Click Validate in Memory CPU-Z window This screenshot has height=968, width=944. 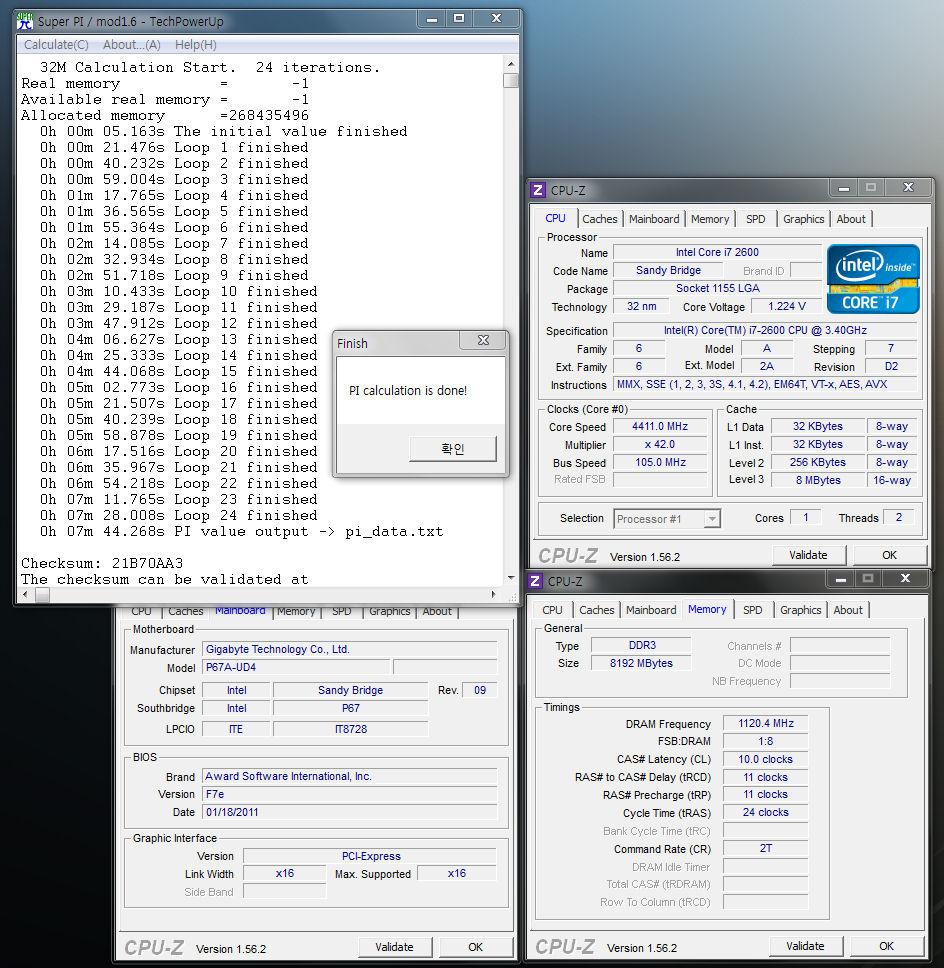click(x=805, y=946)
